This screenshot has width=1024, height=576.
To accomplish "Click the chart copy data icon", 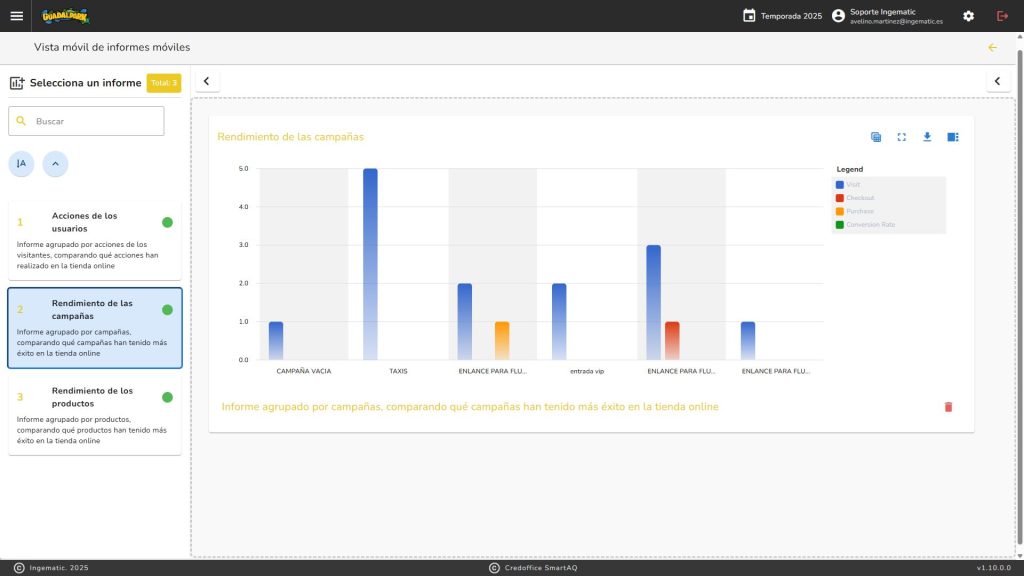I will pos(876,137).
